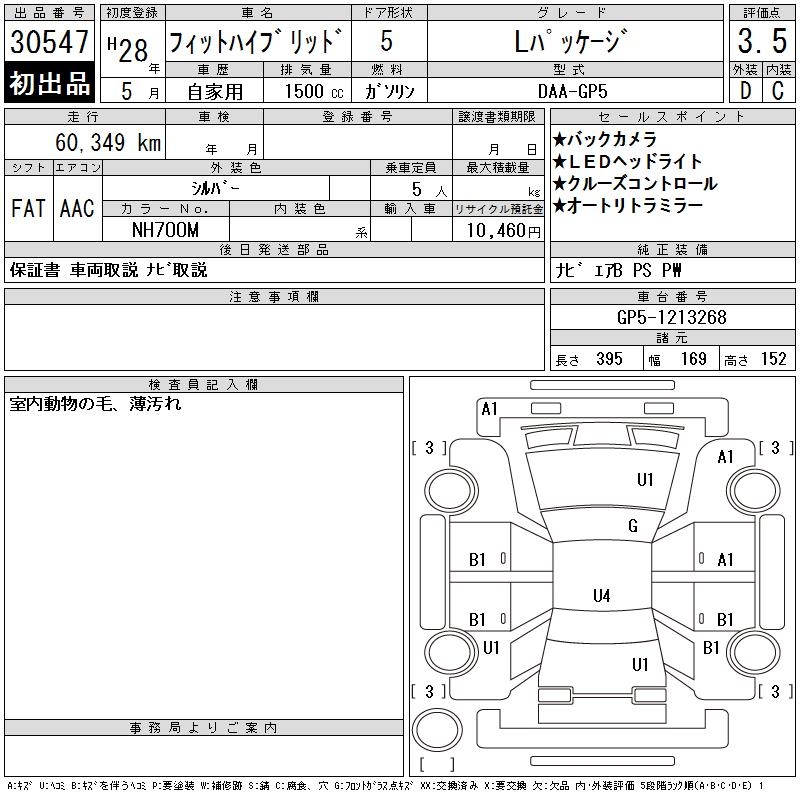Click the lot number 30547
This screenshot has width=800, height=800.
point(49,42)
